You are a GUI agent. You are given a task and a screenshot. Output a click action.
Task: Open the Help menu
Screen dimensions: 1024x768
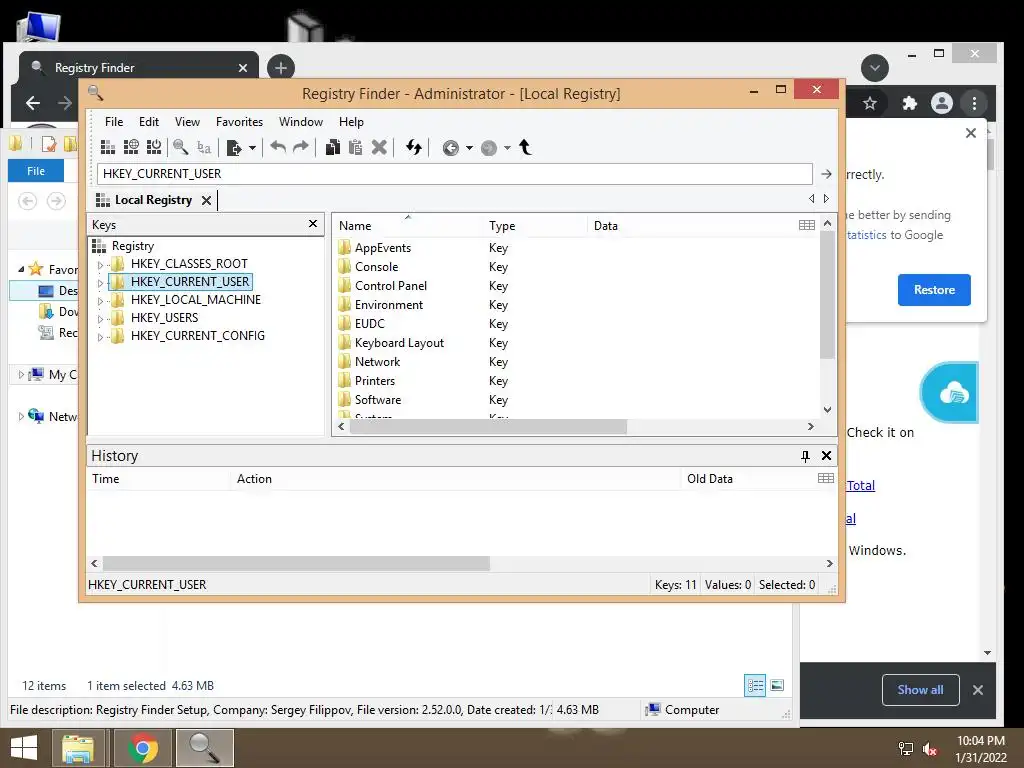pos(351,122)
